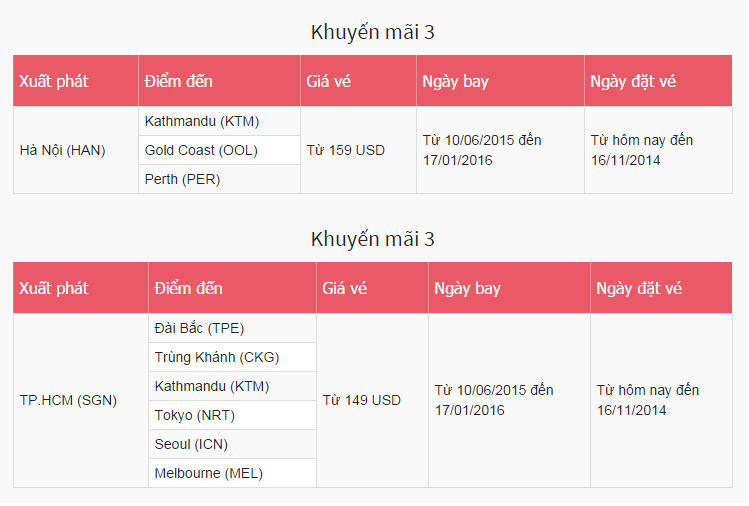
Task: Choose the Perth (PER) destination row
Action: (x=183, y=179)
